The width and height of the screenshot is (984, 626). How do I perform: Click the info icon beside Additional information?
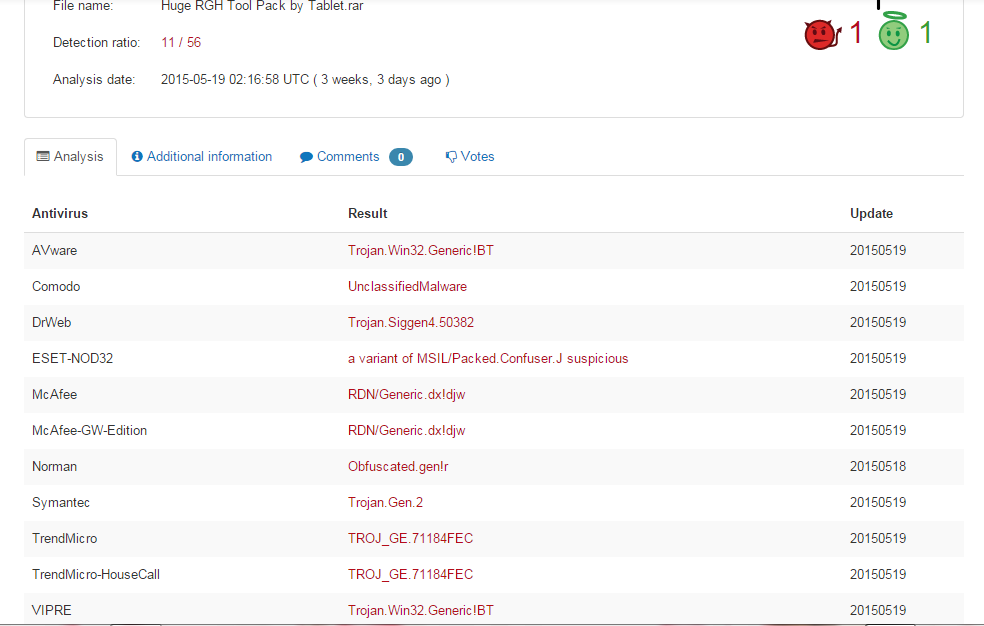[137, 157]
